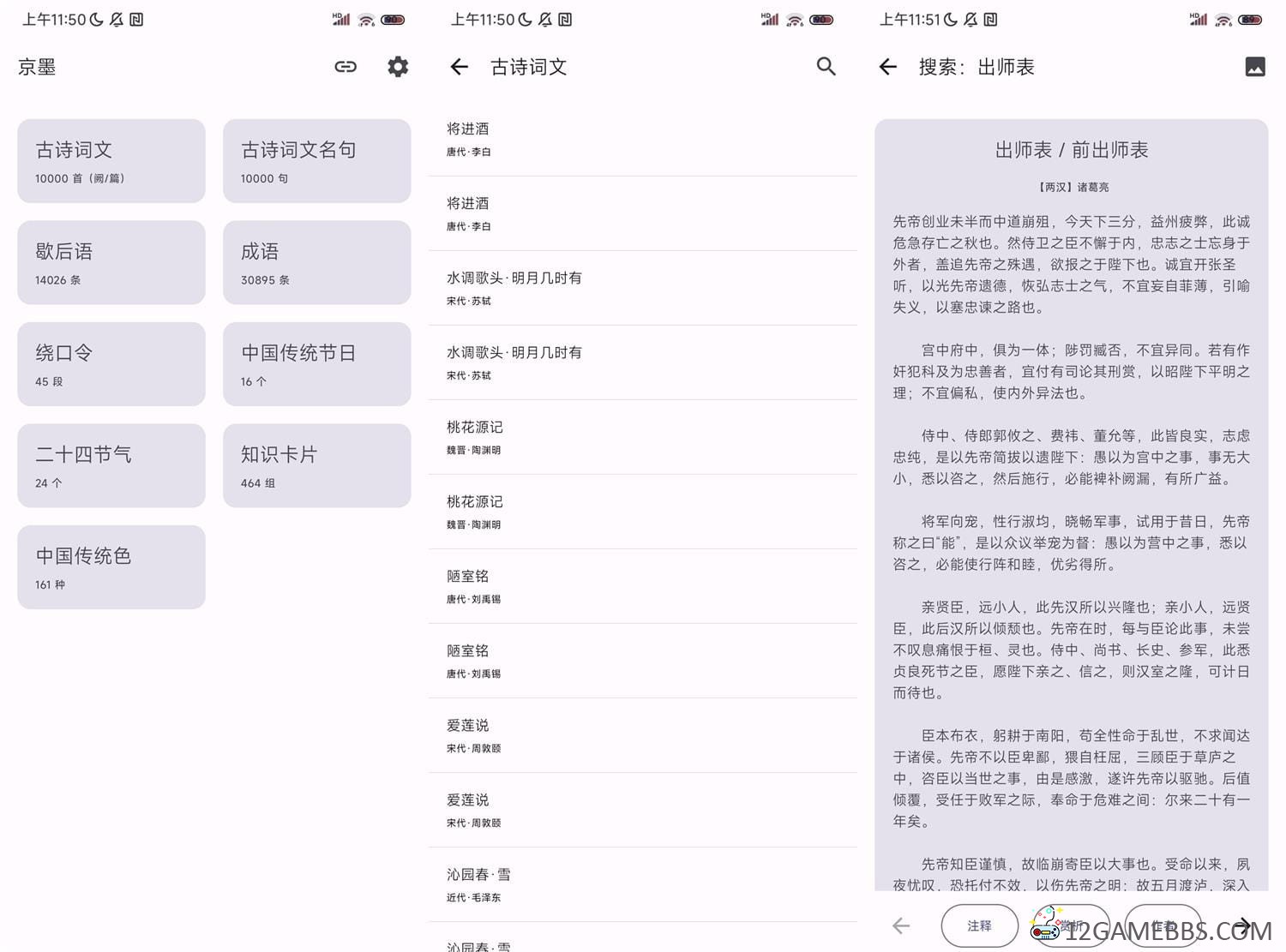The width and height of the screenshot is (1286, 952).
Task: Tap the paragraph starting 侍中、侍郎郭攸之
Action: 1072,457
